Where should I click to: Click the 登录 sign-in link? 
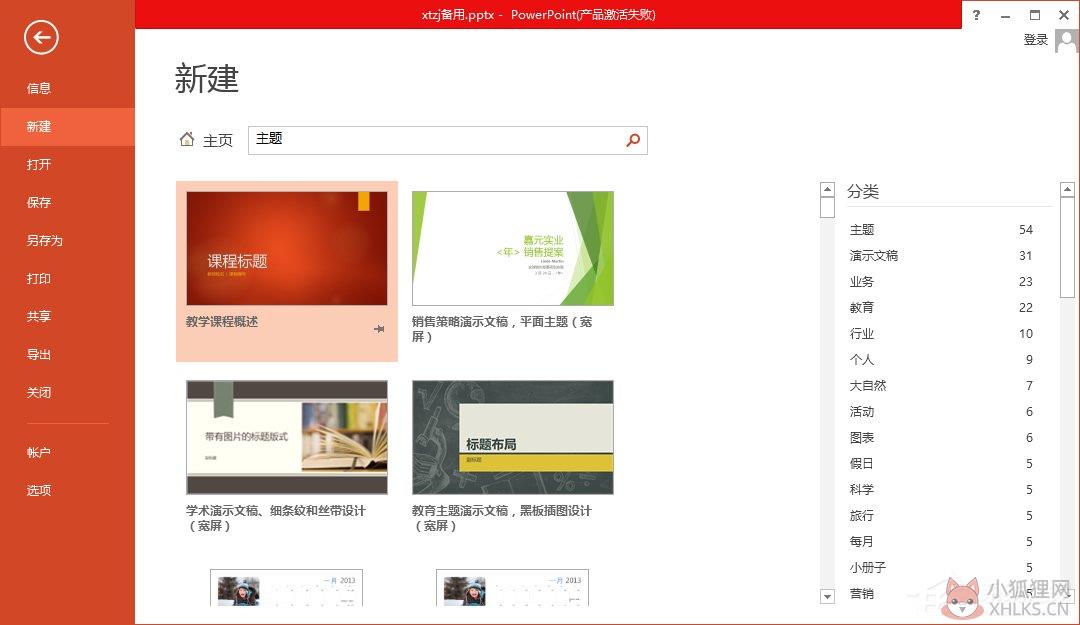pos(1035,40)
